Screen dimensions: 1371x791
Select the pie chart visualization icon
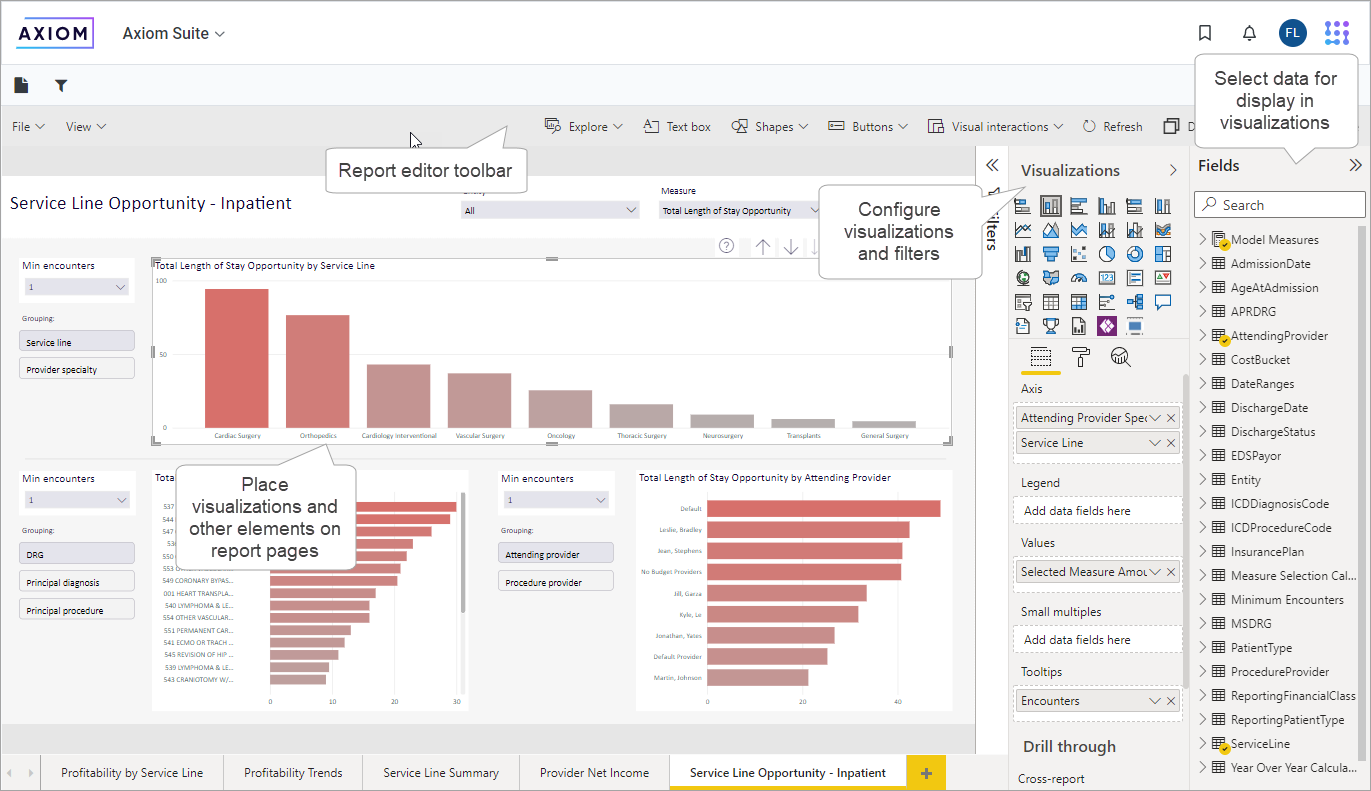click(x=1107, y=254)
